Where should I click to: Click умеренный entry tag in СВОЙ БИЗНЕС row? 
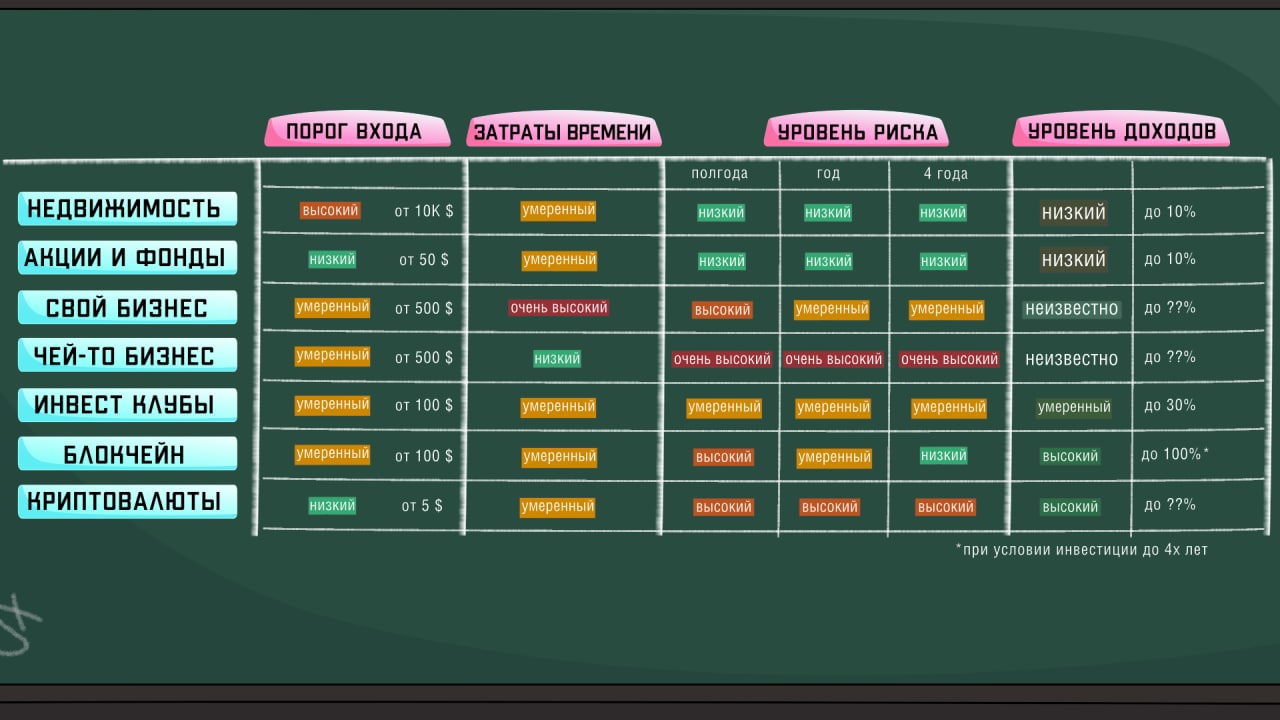(x=332, y=307)
